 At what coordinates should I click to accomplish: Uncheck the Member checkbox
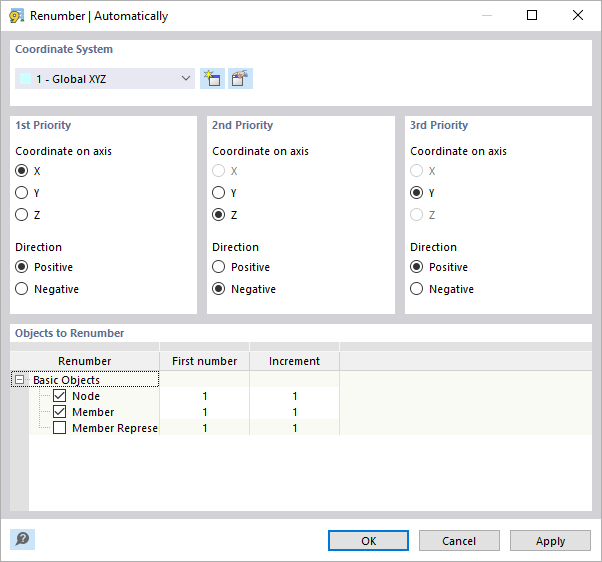59,412
